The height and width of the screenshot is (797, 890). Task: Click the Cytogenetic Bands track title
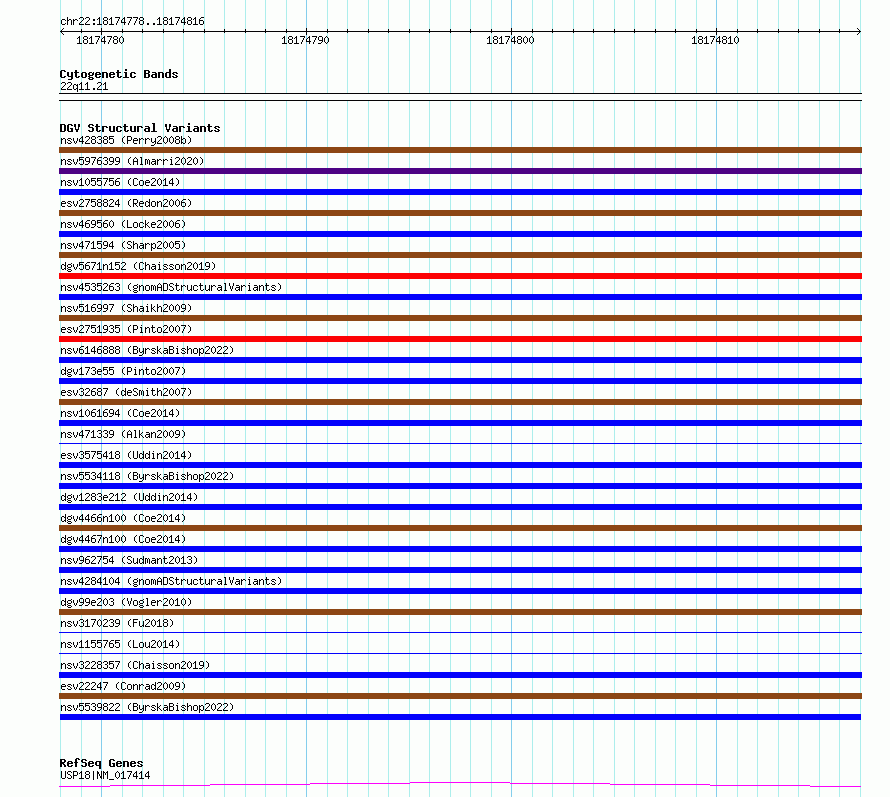(119, 74)
